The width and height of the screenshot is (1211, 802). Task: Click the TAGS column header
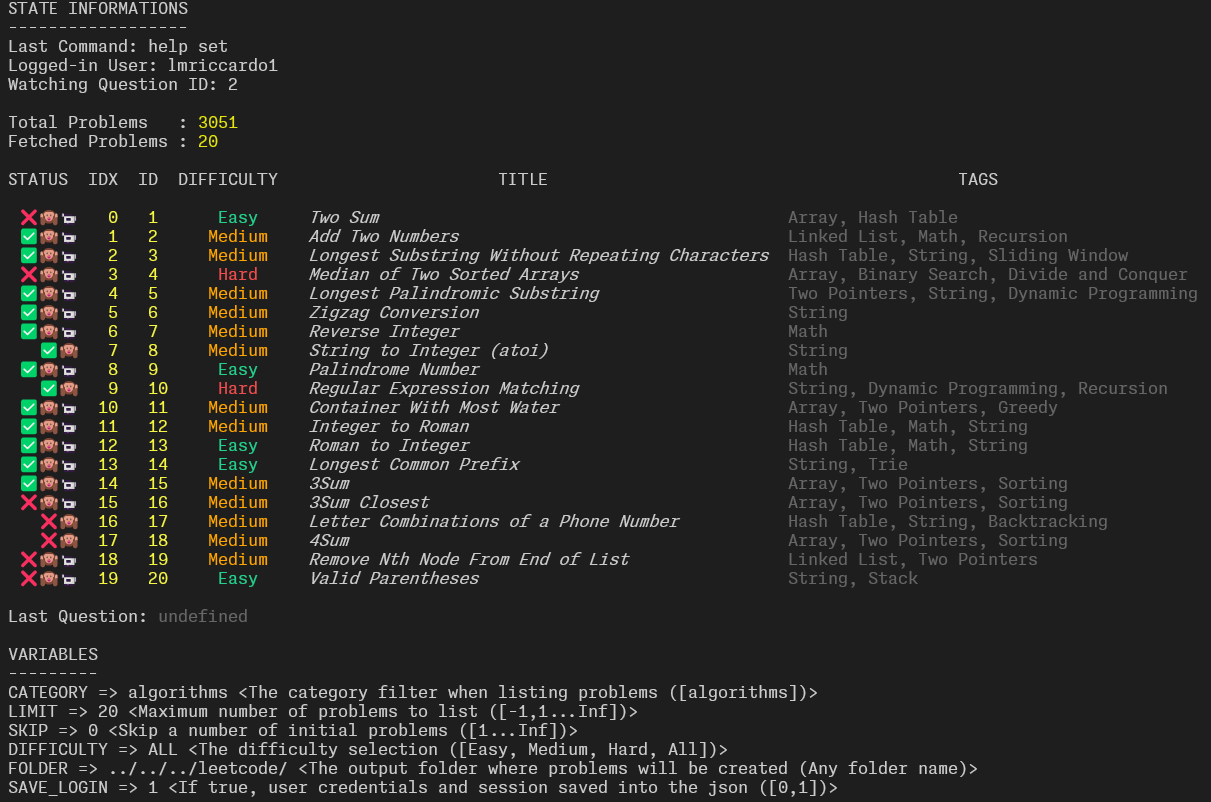click(978, 179)
